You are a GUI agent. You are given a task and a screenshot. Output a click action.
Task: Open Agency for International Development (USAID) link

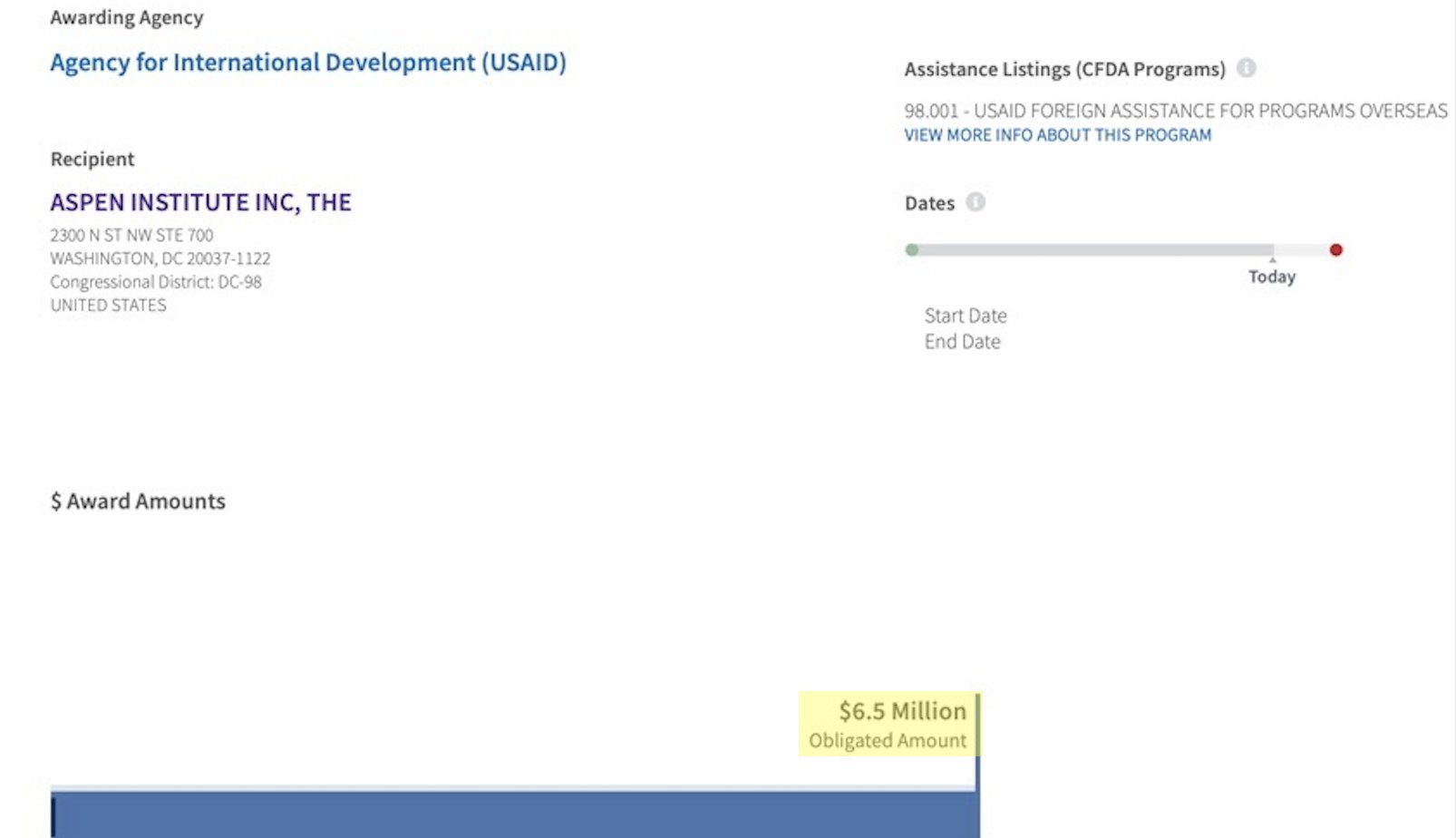coord(308,63)
